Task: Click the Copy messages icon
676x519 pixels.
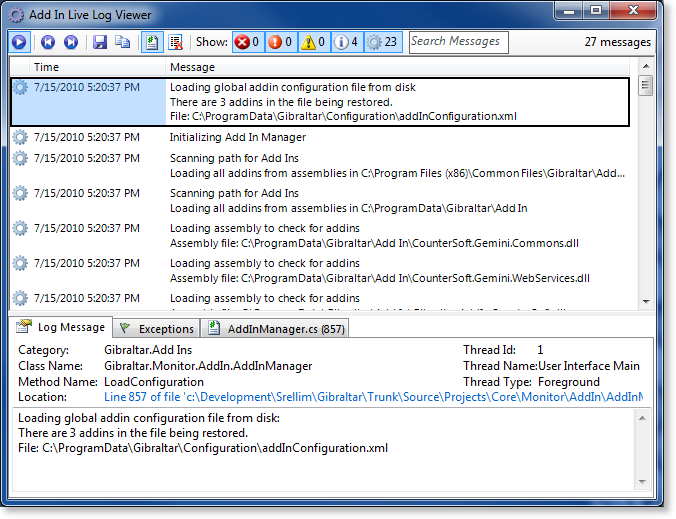Action: click(122, 42)
